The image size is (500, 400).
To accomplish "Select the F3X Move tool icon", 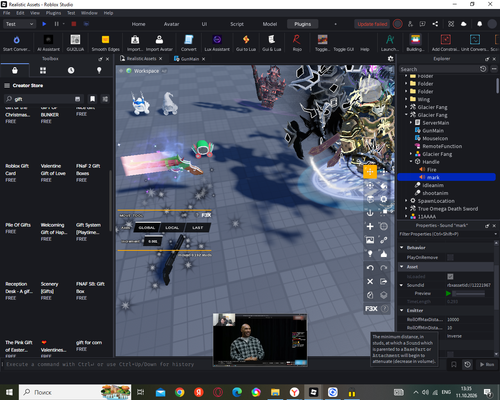I will coord(370,172).
